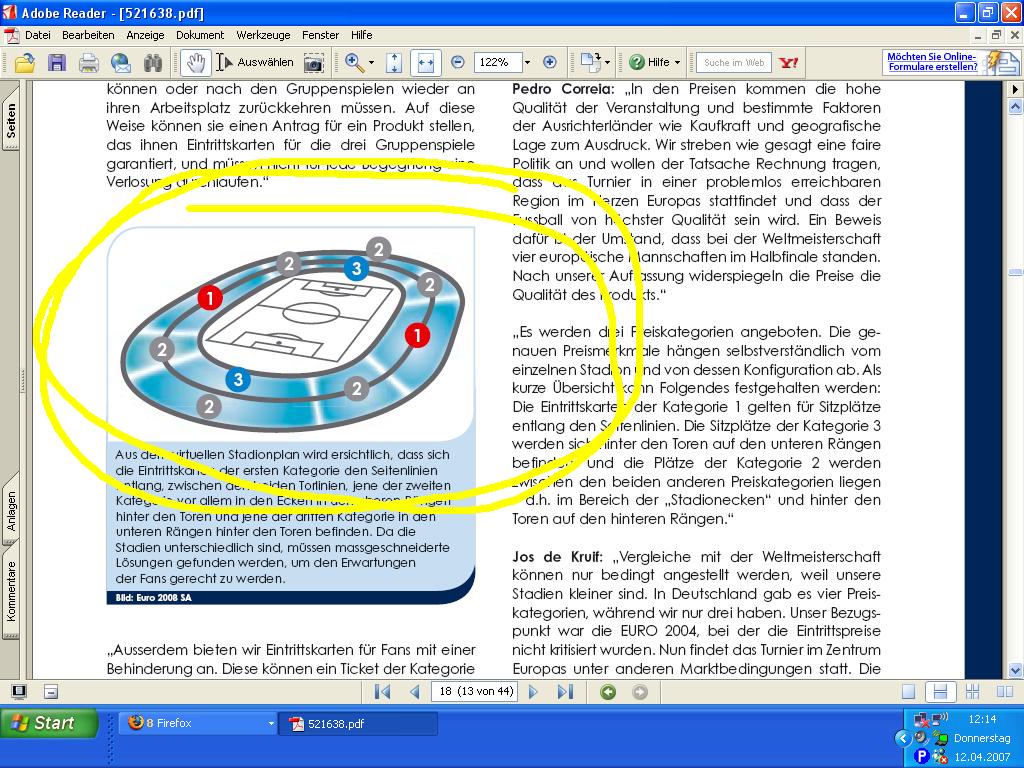
Task: Print the document using the printer icon
Action: [89, 63]
